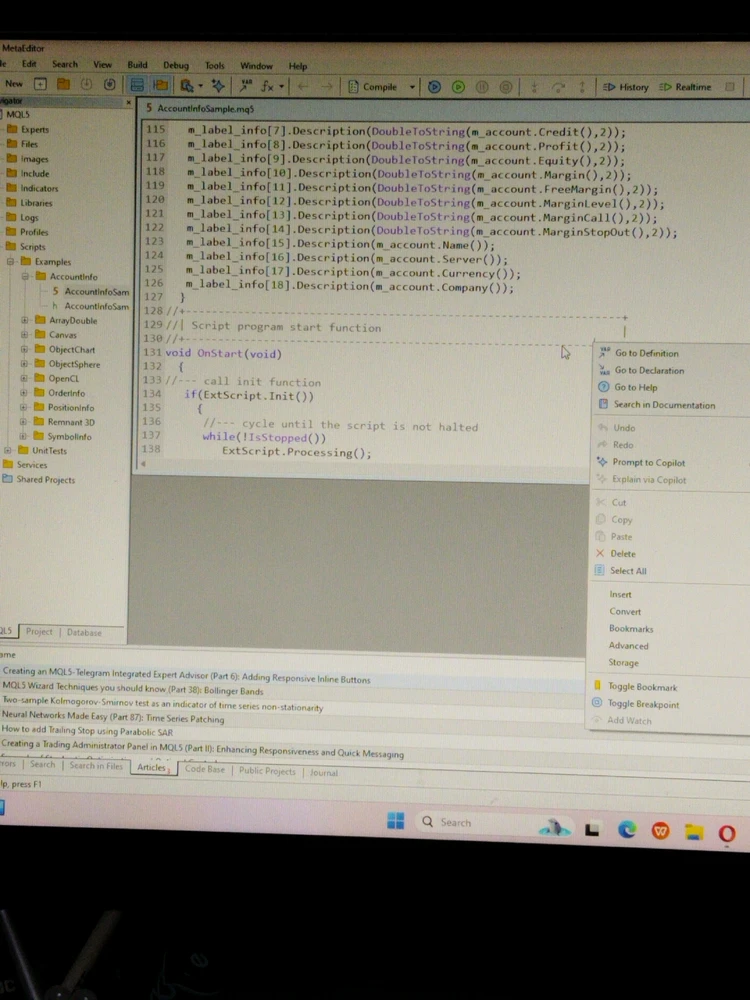750x1000 pixels.
Task: Expand the ArrayDouble folder
Action: 25,321
